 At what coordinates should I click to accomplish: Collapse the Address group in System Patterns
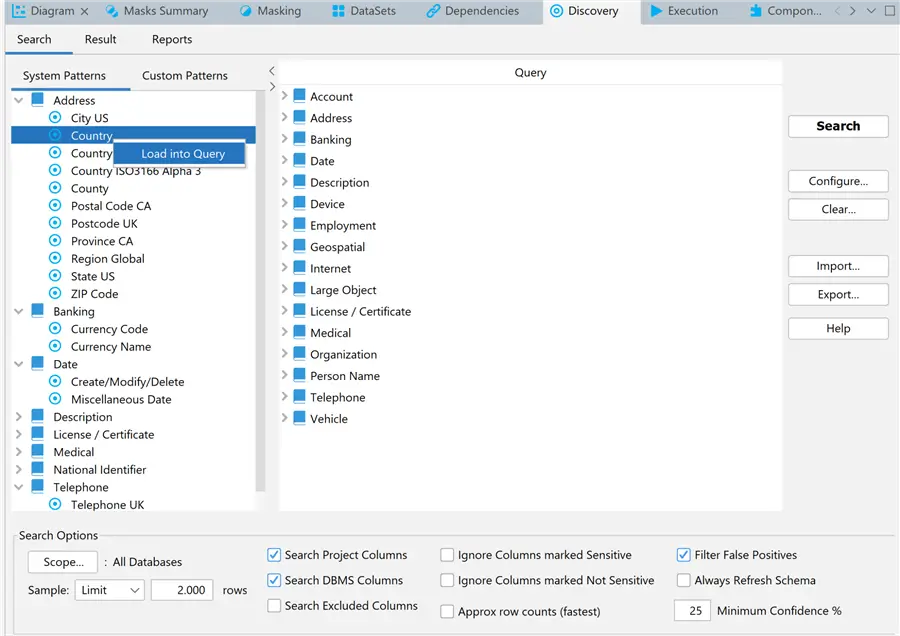[19, 100]
